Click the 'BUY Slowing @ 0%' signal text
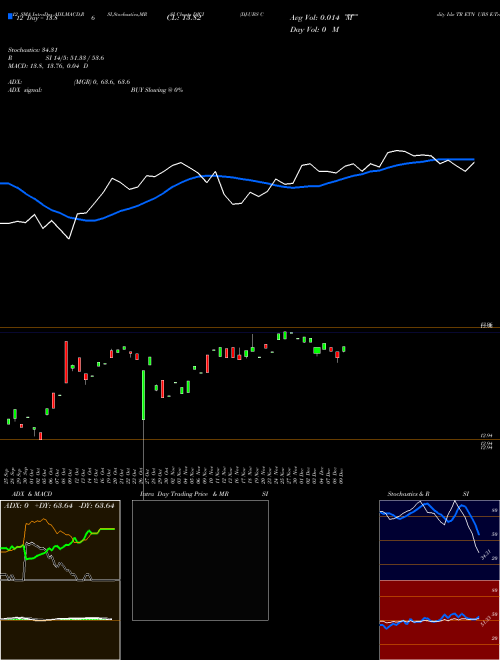The height and width of the screenshot is (660, 500). point(157,90)
